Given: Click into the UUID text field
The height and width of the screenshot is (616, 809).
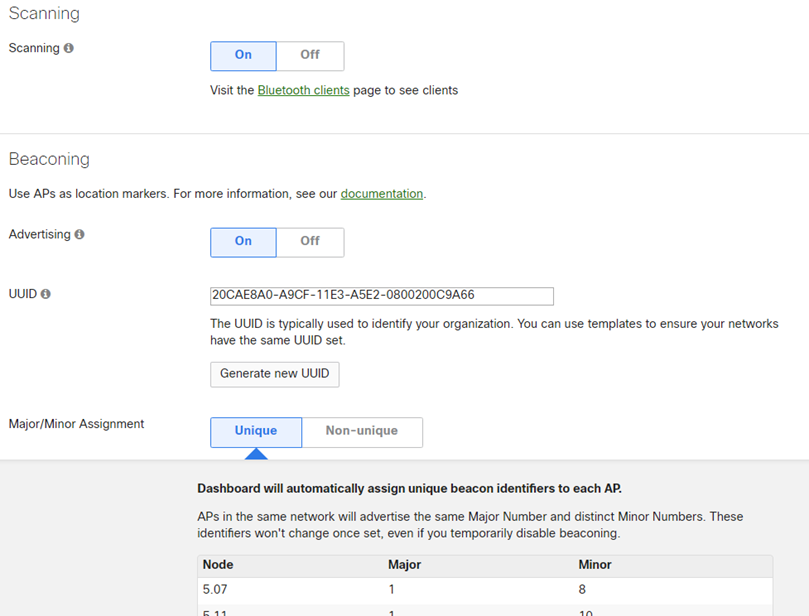Looking at the screenshot, I should click(381, 296).
